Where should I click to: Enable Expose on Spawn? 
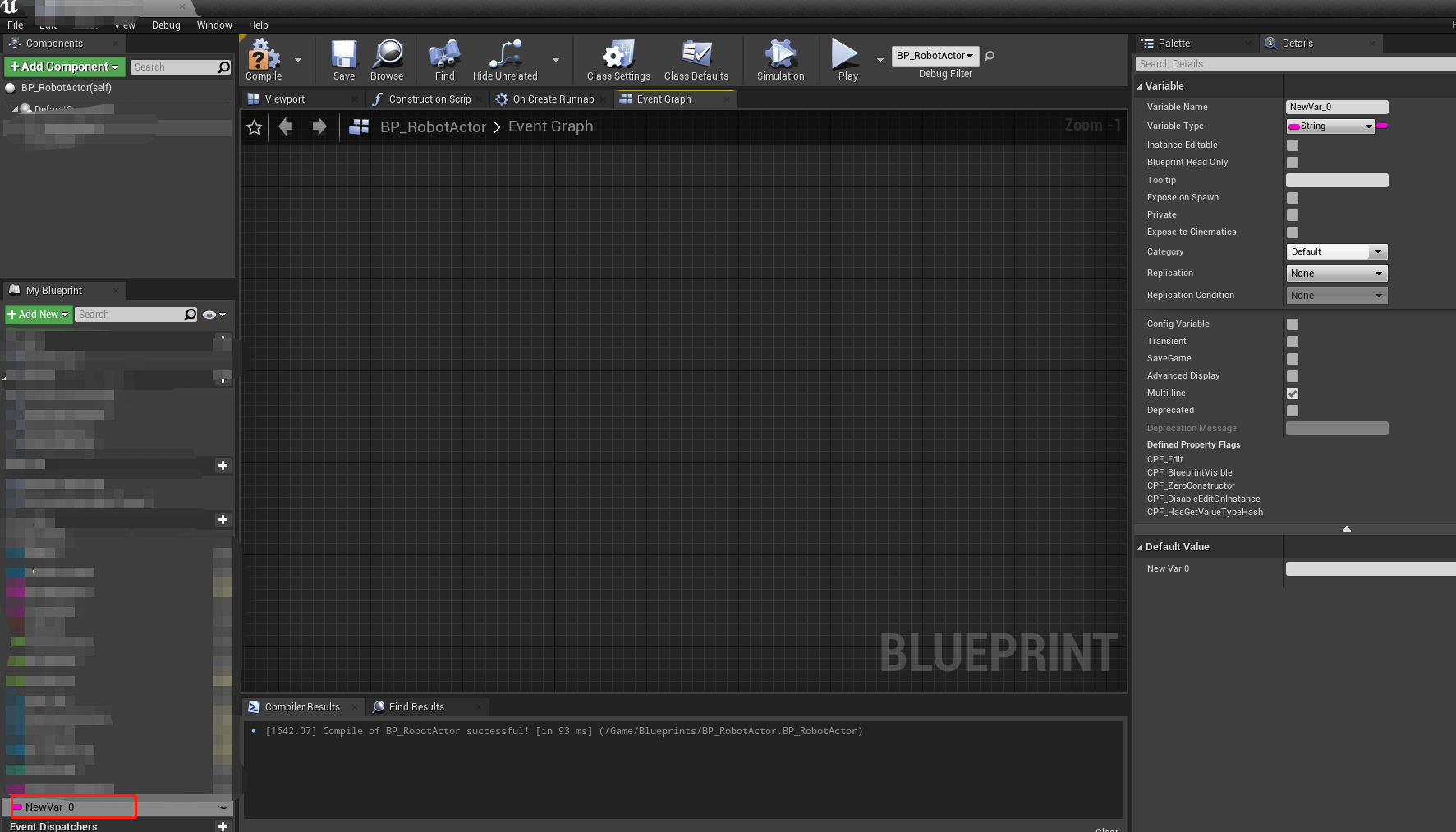click(1293, 198)
